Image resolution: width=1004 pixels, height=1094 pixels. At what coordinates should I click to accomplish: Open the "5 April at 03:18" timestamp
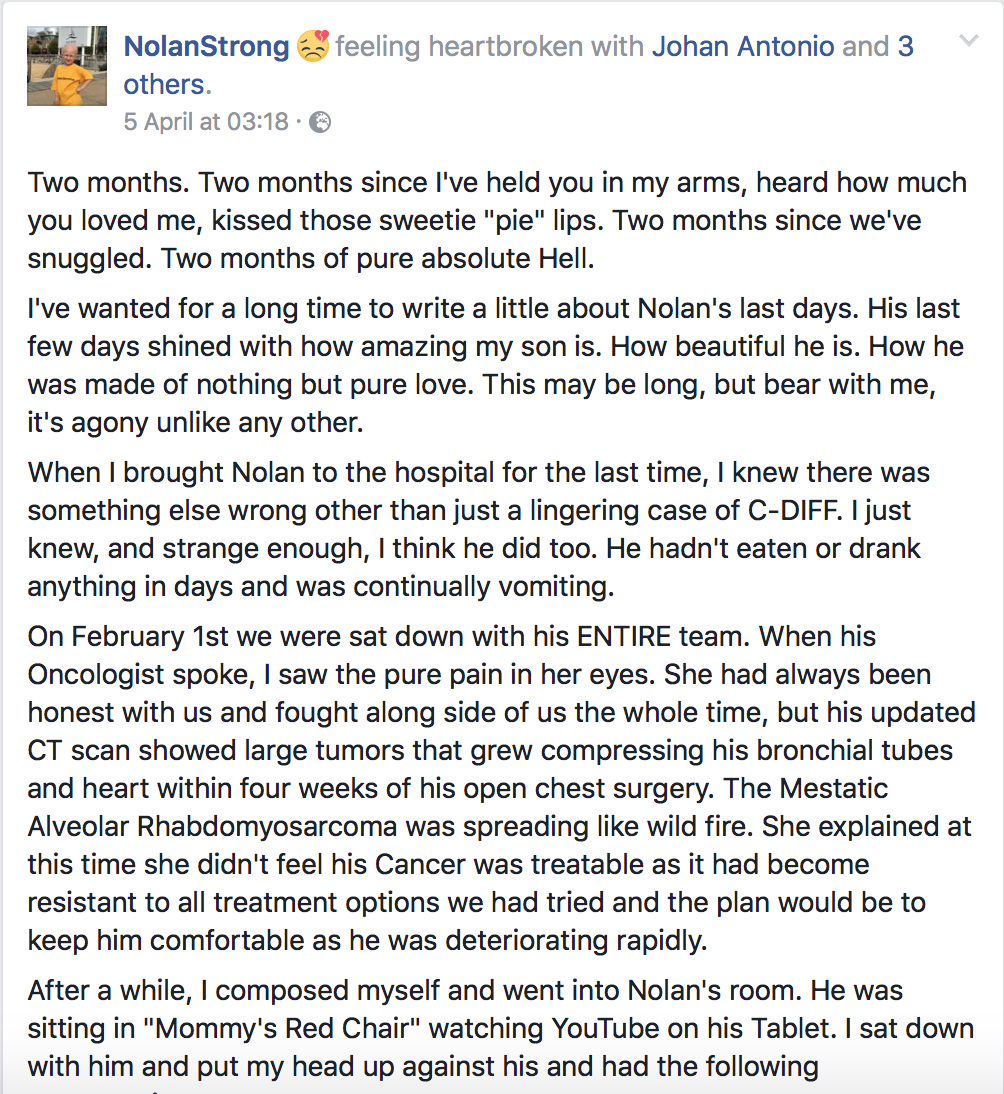click(x=206, y=121)
